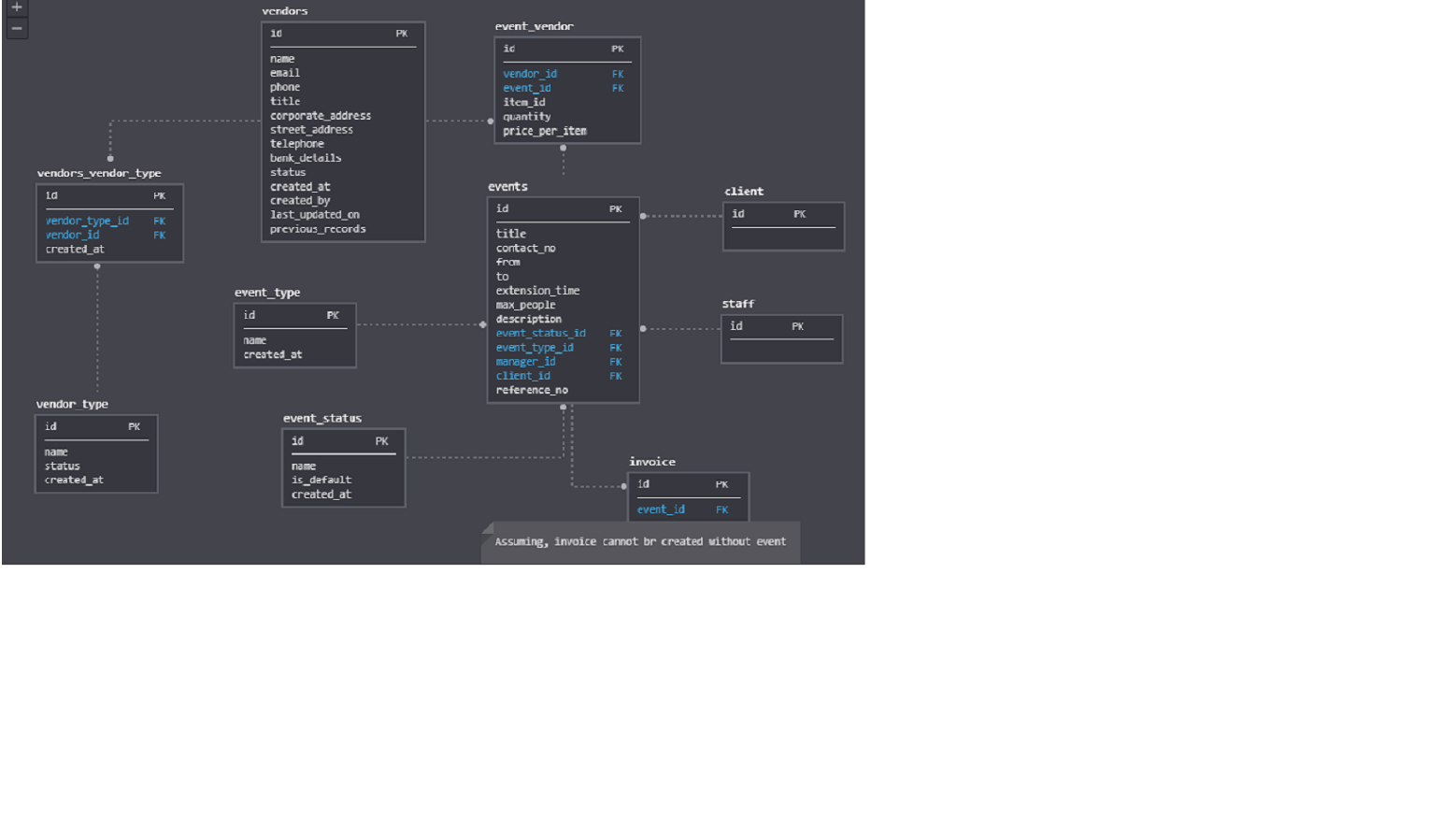Image resolution: width=1456 pixels, height=818 pixels.
Task: Select the invoice table title
Action: (652, 462)
